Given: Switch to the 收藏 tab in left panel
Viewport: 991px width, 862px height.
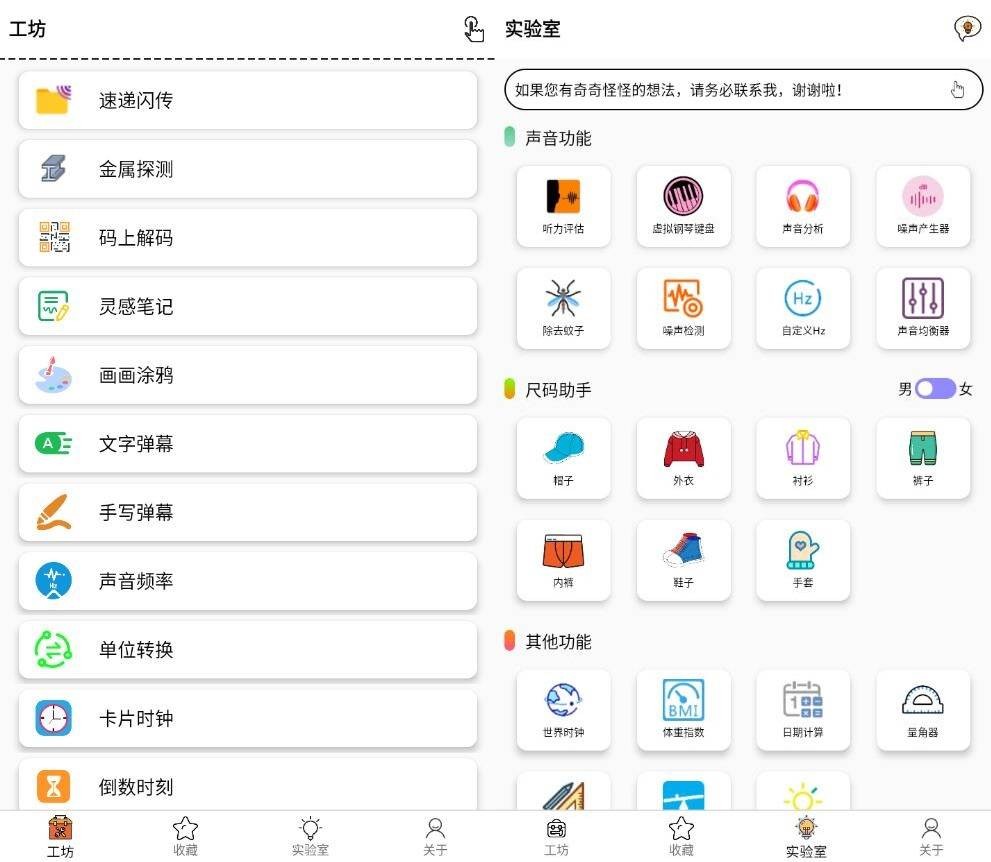Looking at the screenshot, I should click(x=185, y=836).
